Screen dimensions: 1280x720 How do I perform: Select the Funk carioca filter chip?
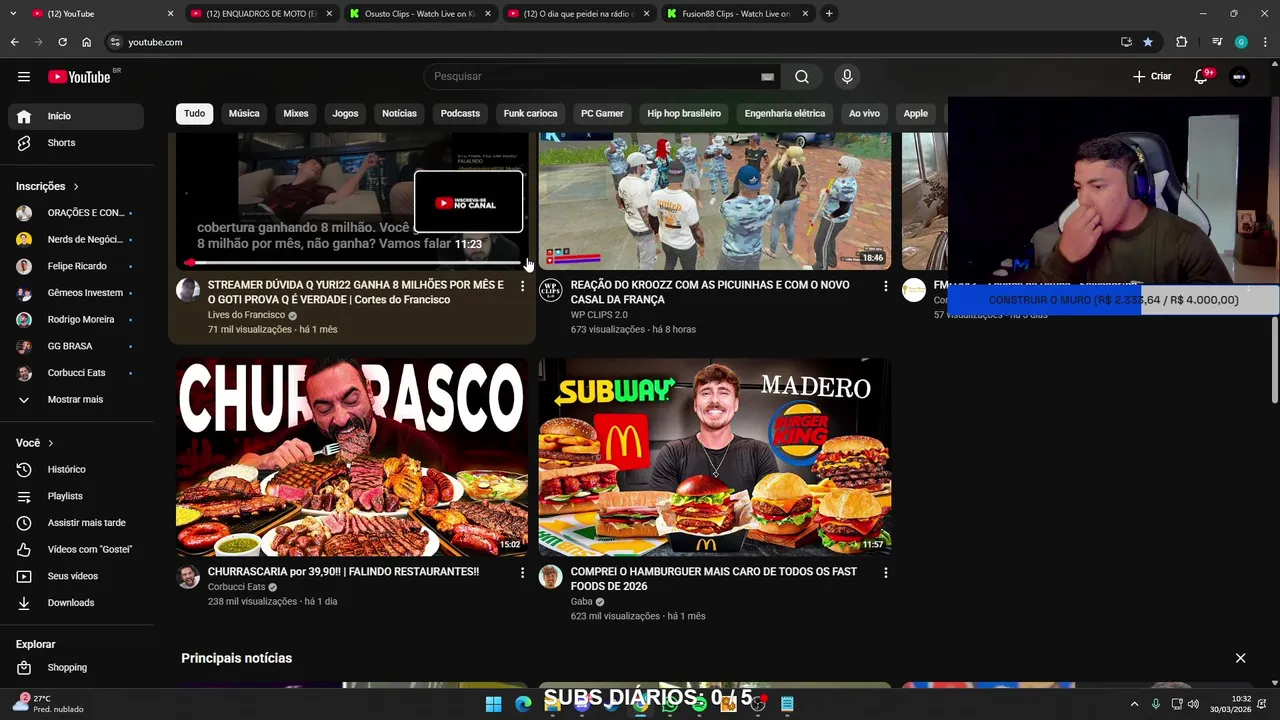click(x=530, y=114)
